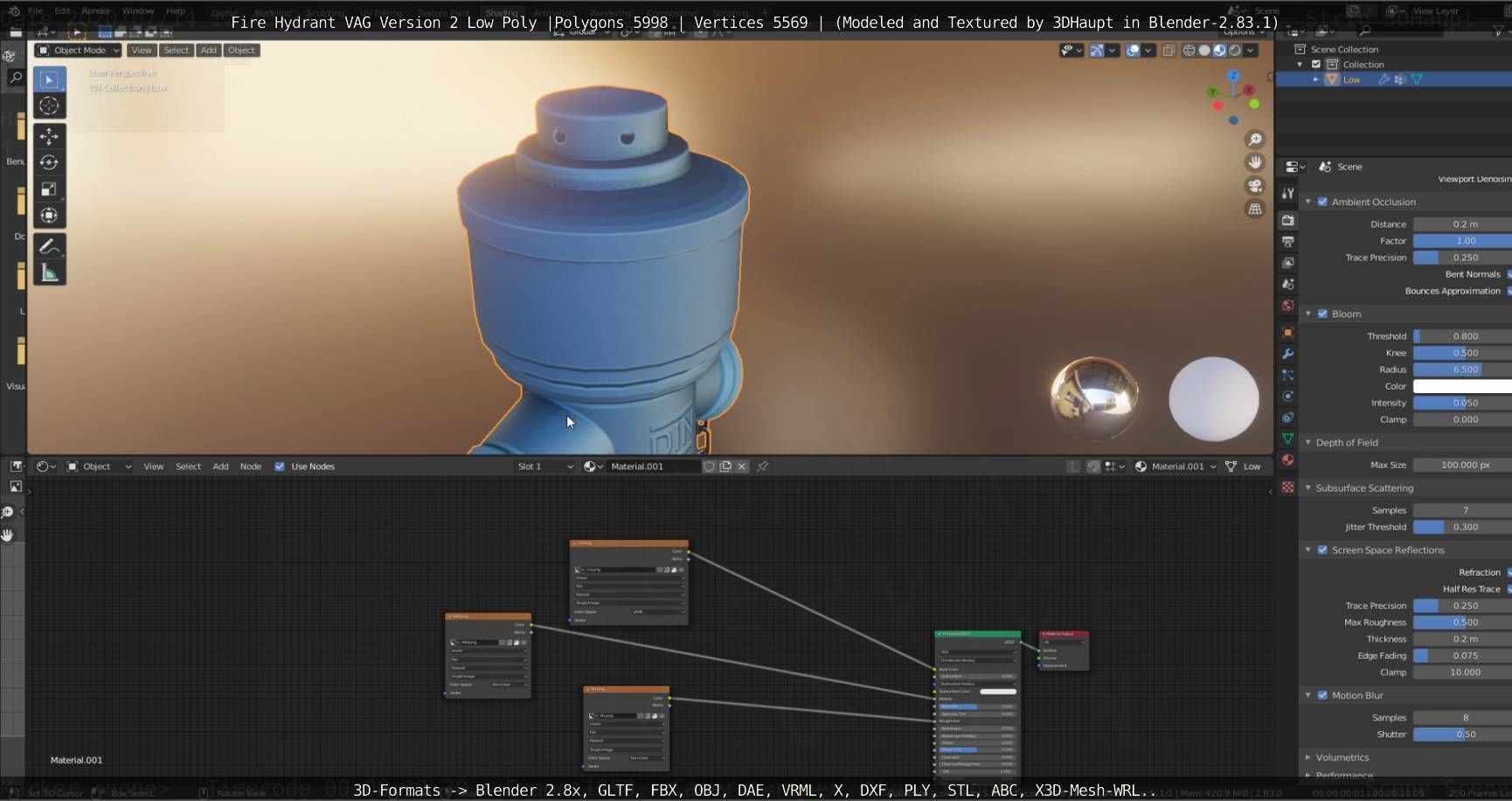Open the Active Tool properties tab
Screen dimensions: 1512x801
(1287, 193)
